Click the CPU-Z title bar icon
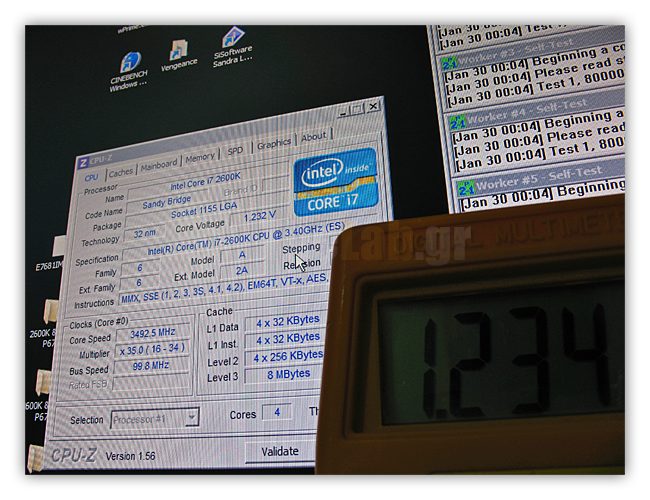Viewport: 650px width, 500px height. (x=83, y=162)
